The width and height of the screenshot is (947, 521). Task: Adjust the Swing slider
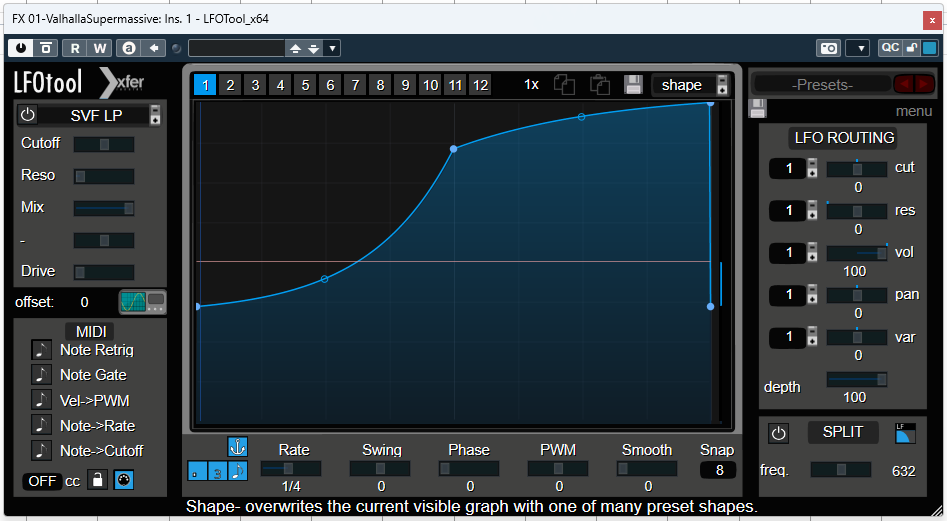click(380, 468)
